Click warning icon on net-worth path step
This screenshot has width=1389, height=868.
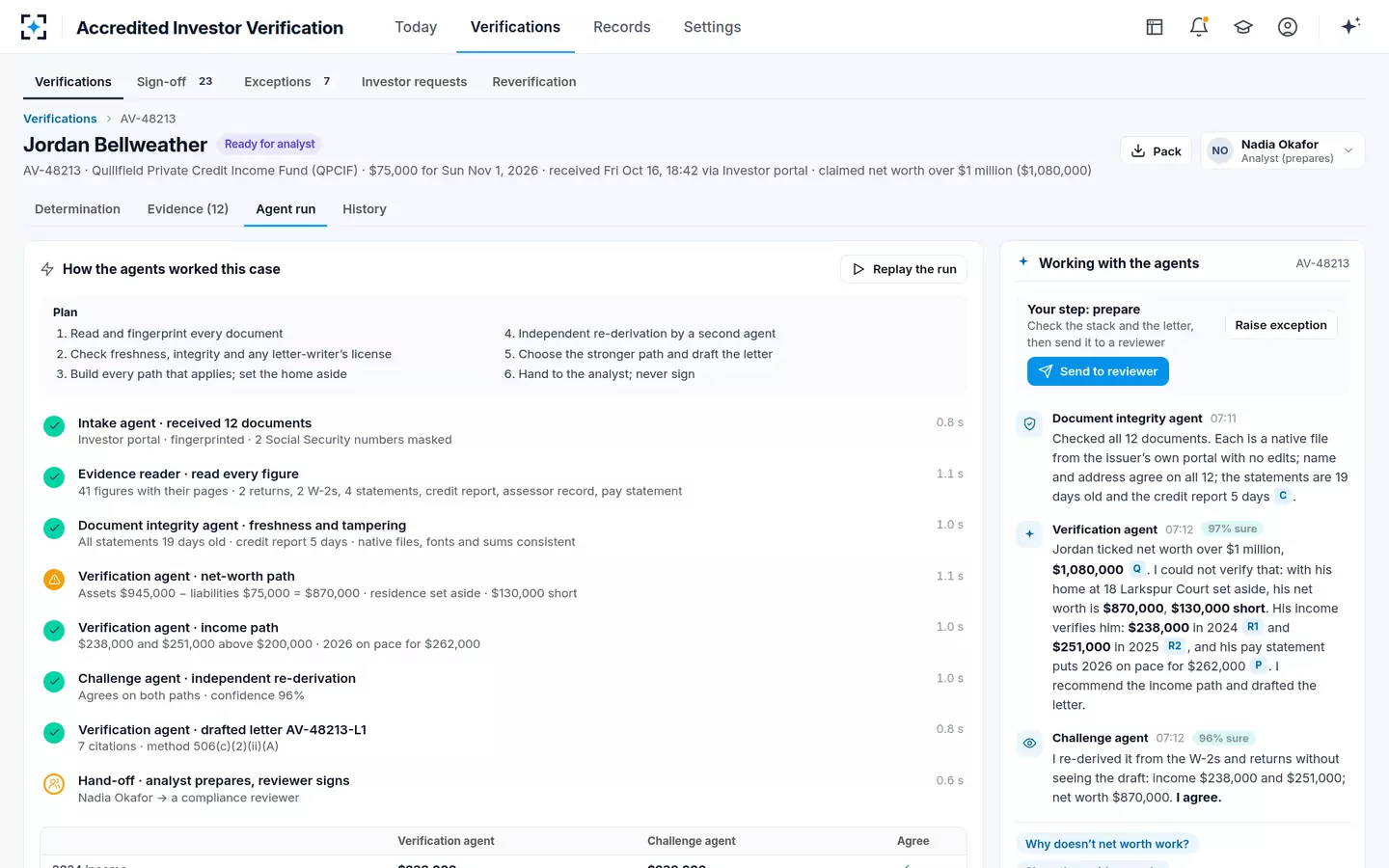(x=54, y=579)
